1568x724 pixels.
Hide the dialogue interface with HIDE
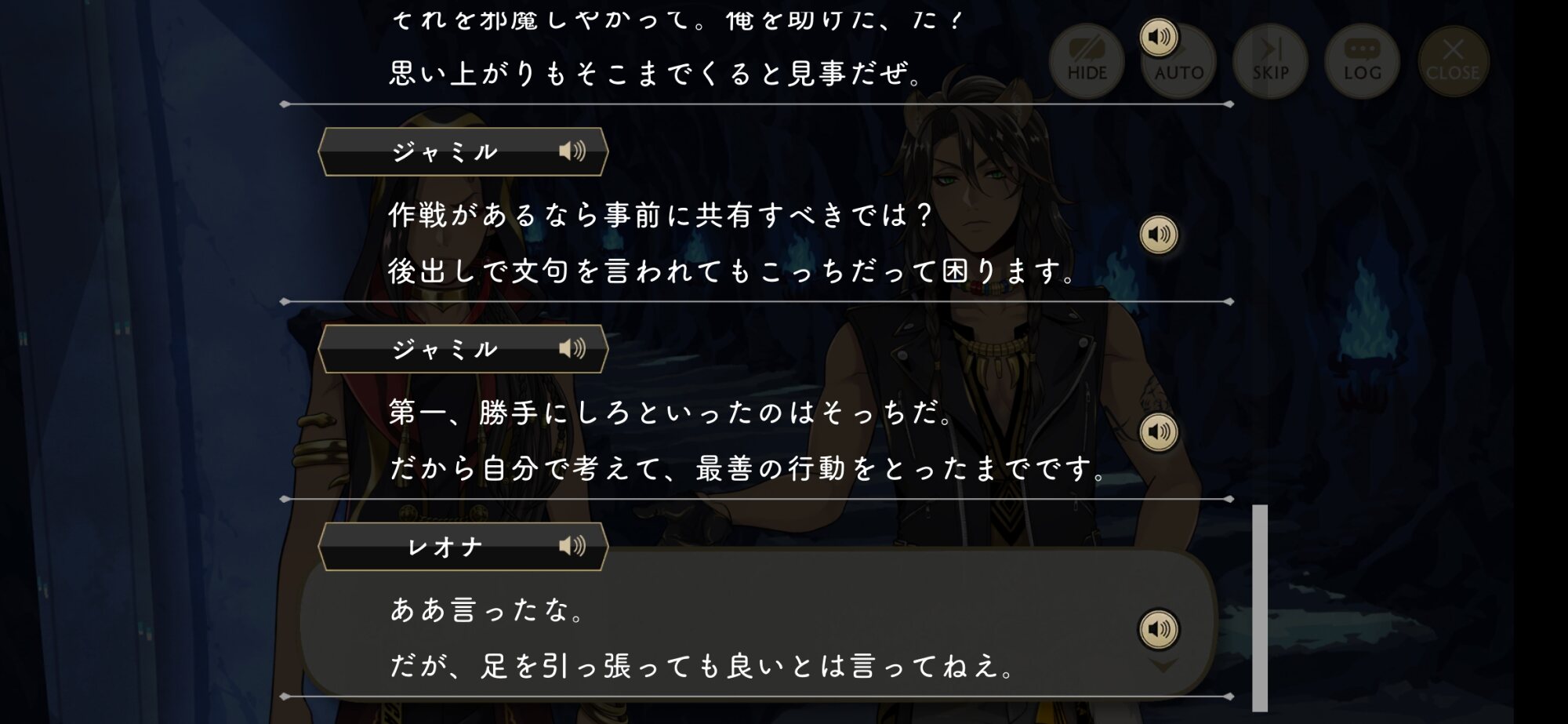tap(1087, 61)
